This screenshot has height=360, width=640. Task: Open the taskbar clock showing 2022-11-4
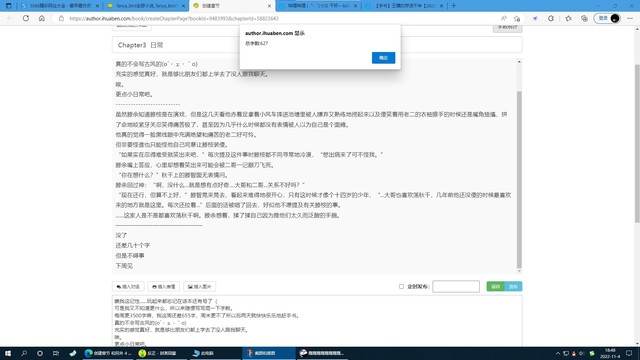[x=610, y=353]
